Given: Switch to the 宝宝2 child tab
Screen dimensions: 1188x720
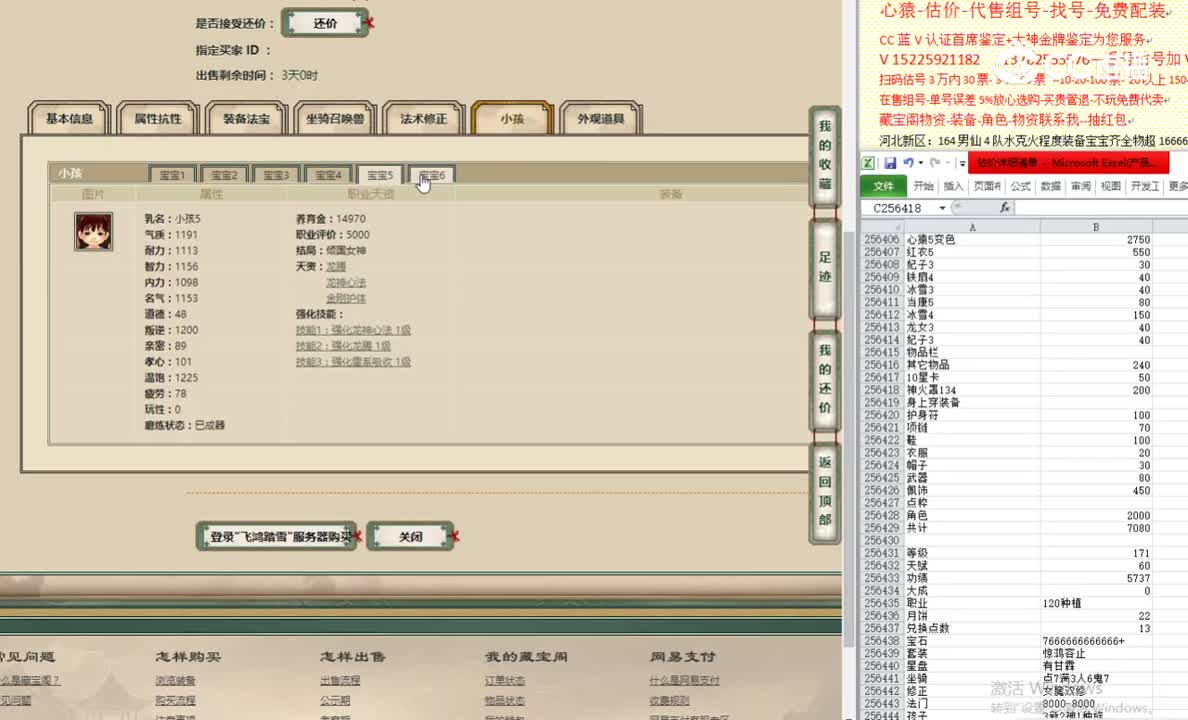Looking at the screenshot, I should coord(224,174).
